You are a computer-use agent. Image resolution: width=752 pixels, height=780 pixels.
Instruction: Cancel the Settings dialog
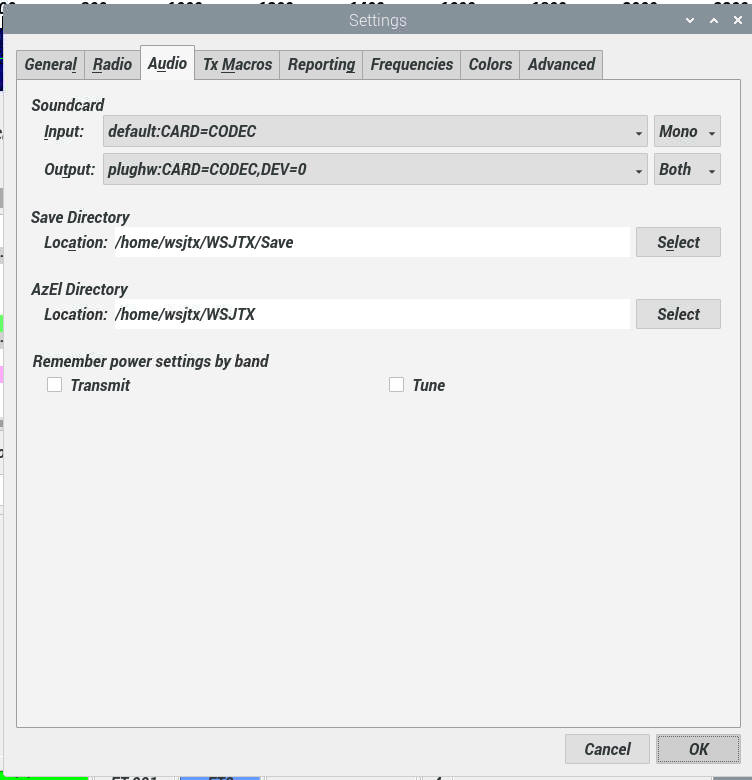[607, 749]
